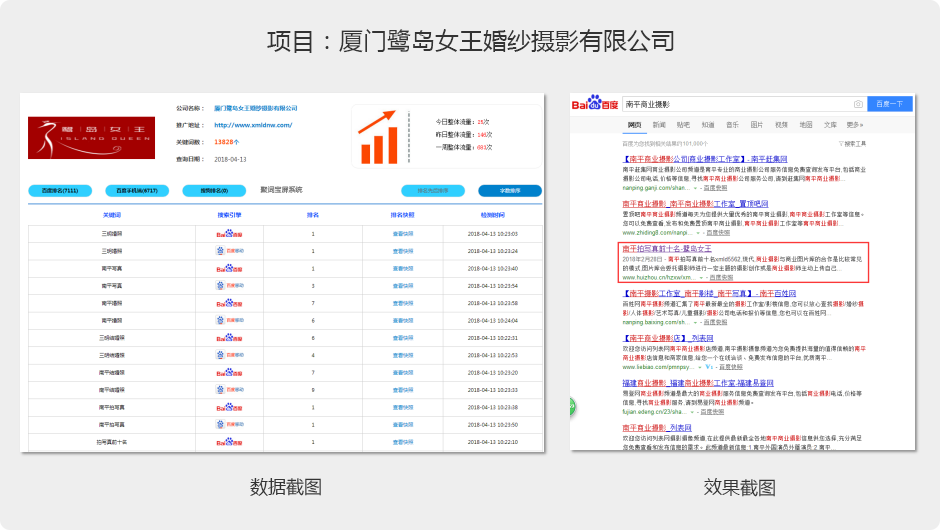This screenshot has height=530, width=940.
Task: Click Baidu mobile logo in the 10:23:54 row
Action: point(230,285)
